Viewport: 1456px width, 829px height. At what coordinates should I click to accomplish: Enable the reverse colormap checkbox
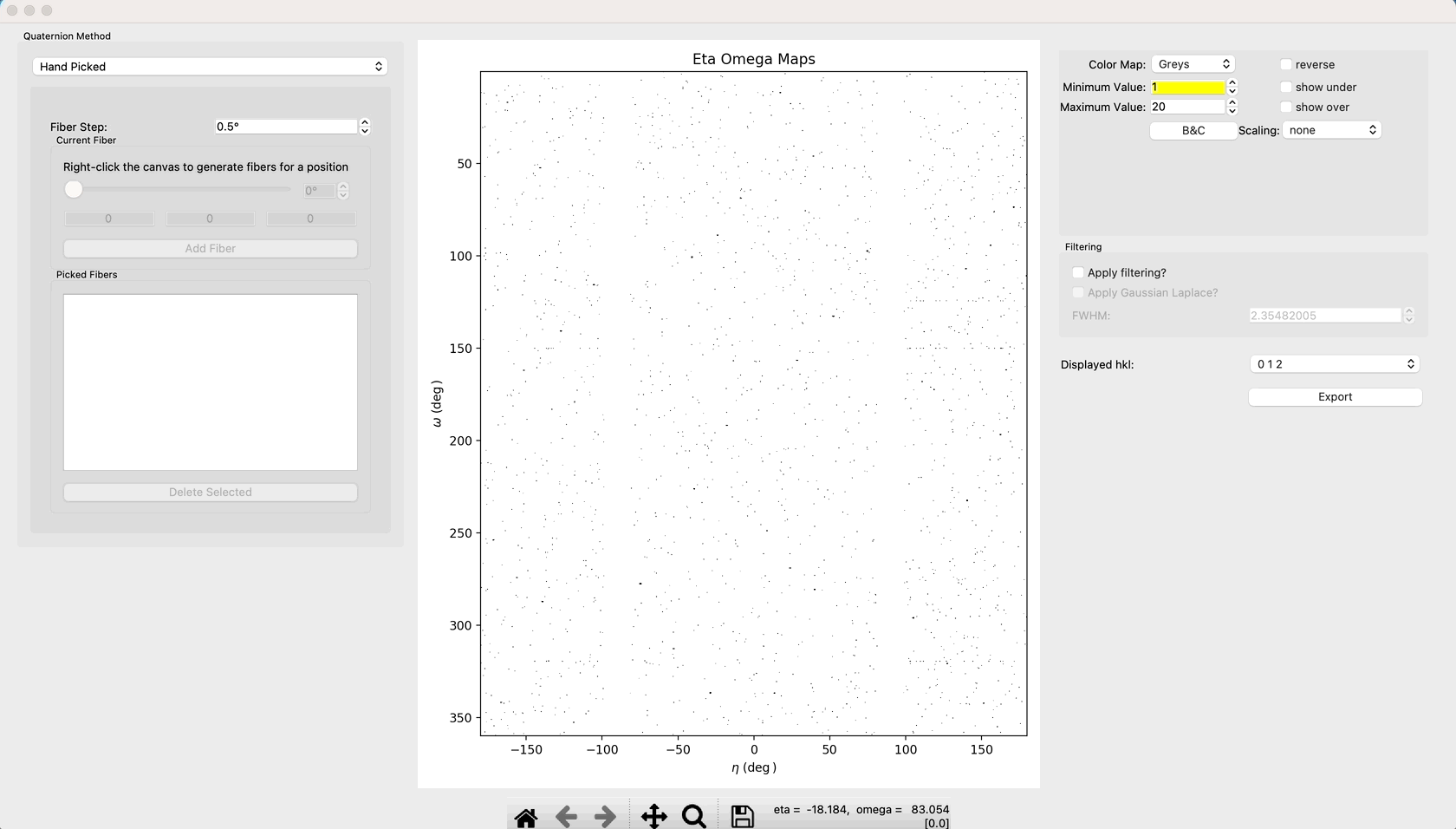(1286, 65)
